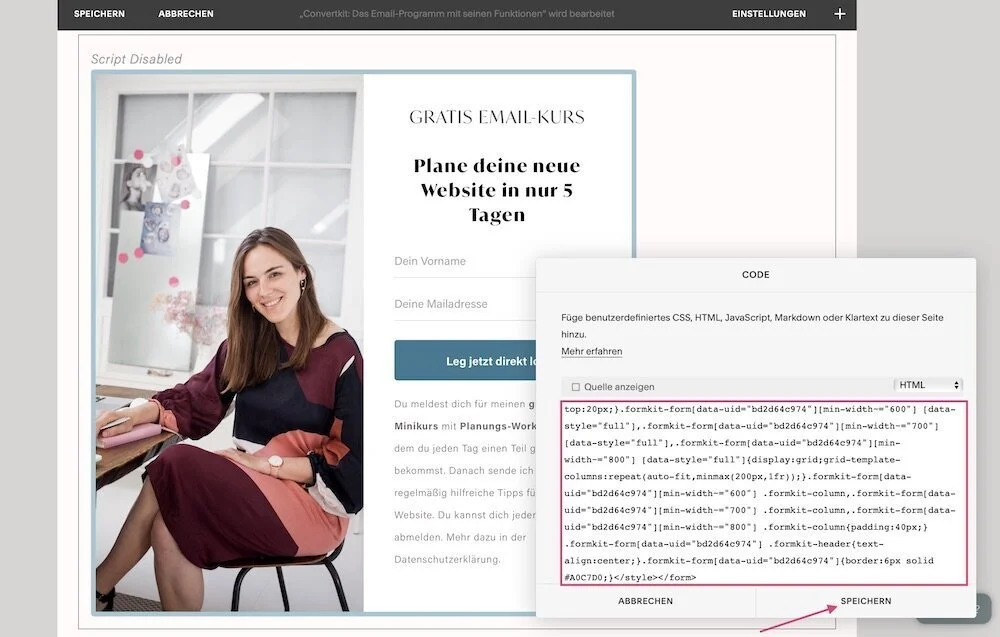
Task: Open EINSTELLUNGEN in the top bar
Action: [768, 13]
